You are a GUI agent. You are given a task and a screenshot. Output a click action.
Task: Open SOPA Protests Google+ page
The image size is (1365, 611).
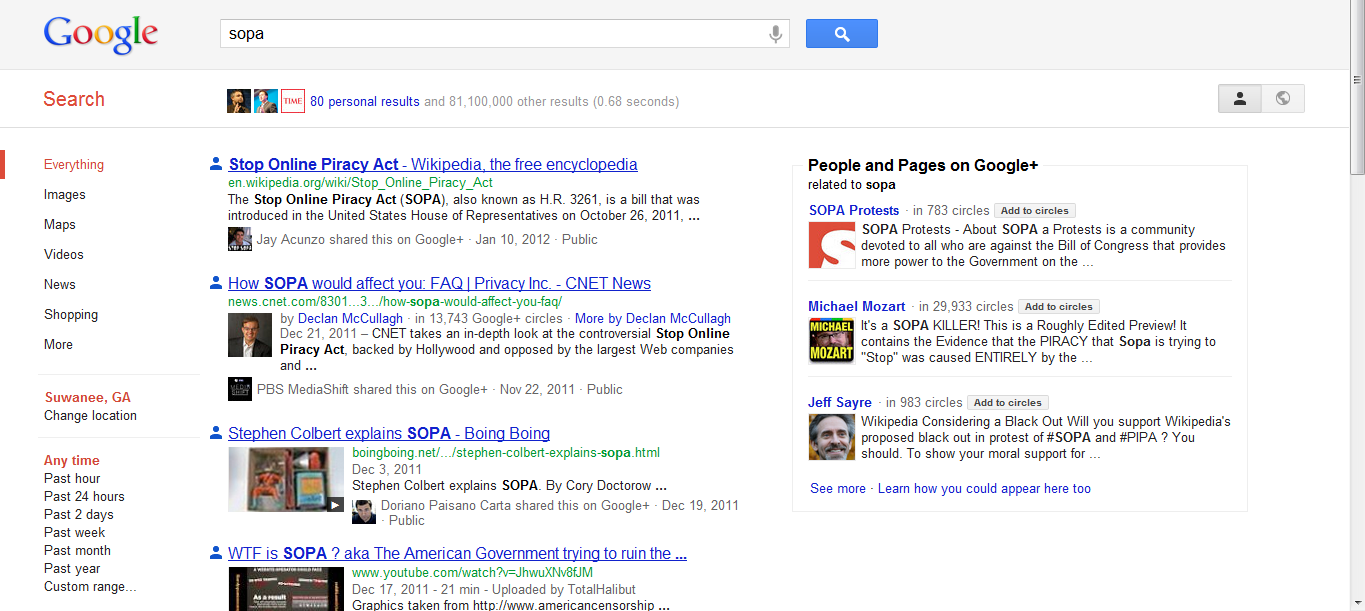(x=854, y=211)
